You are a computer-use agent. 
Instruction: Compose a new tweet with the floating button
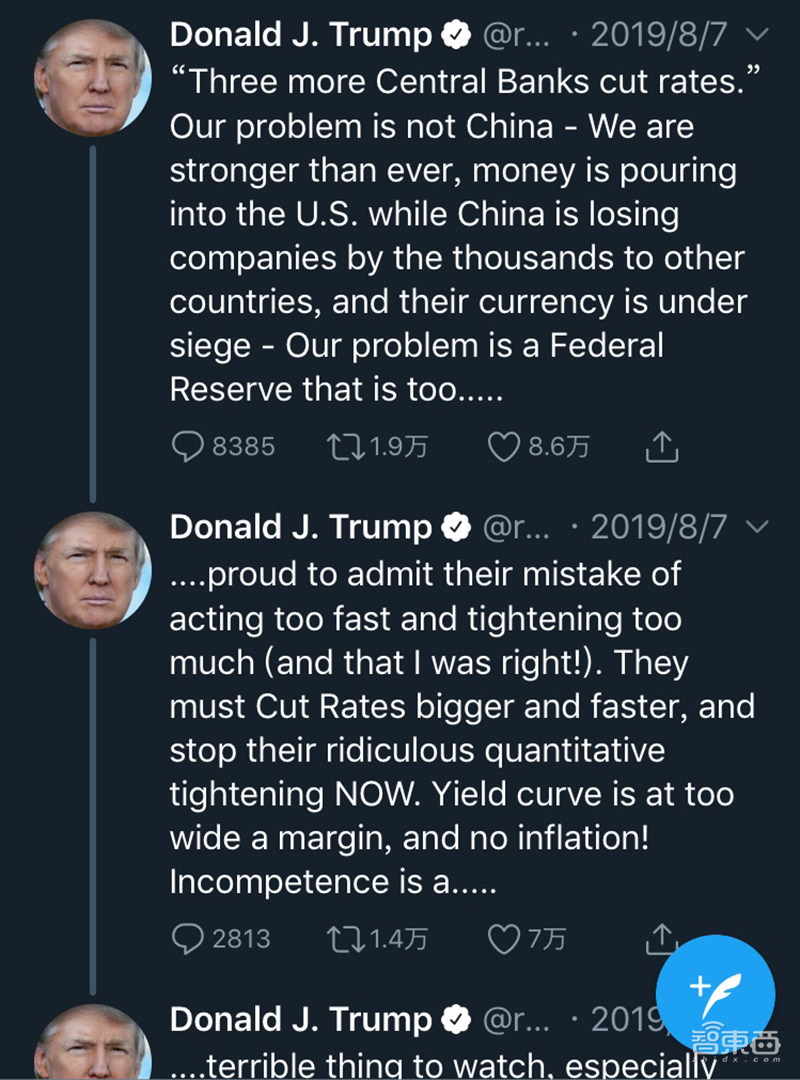tap(715, 992)
